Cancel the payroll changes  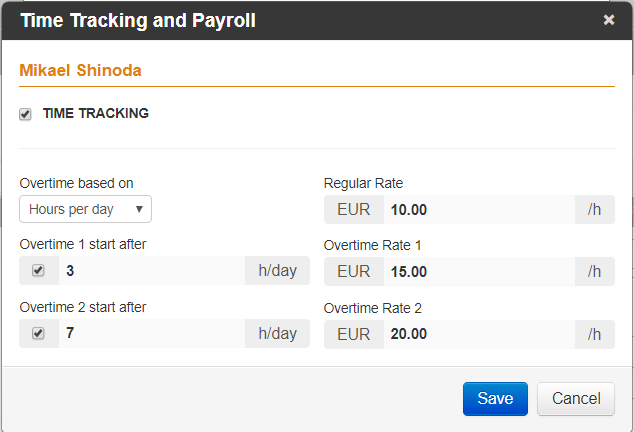click(x=576, y=399)
